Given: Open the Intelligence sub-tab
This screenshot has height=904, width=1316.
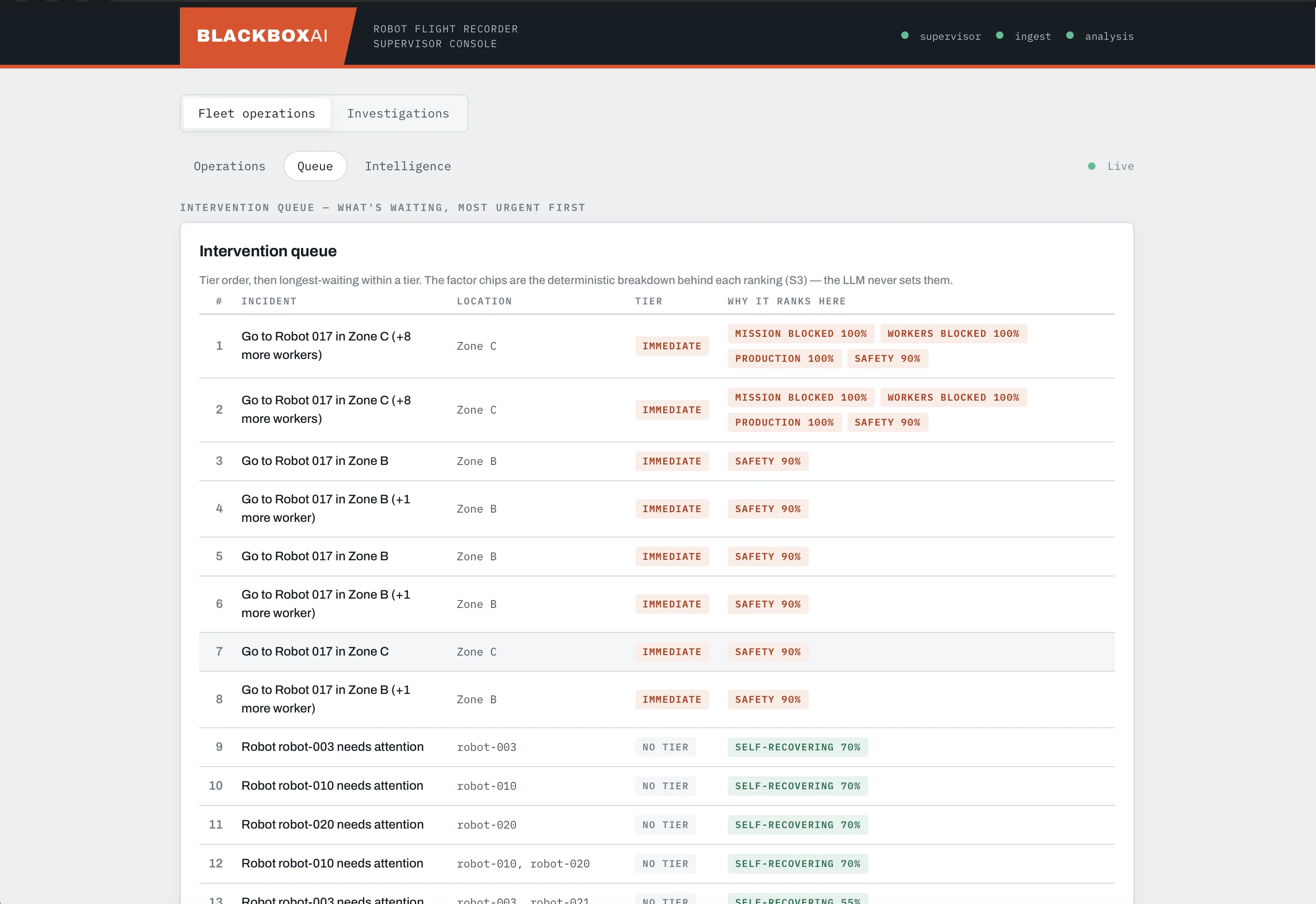Looking at the screenshot, I should [x=408, y=166].
